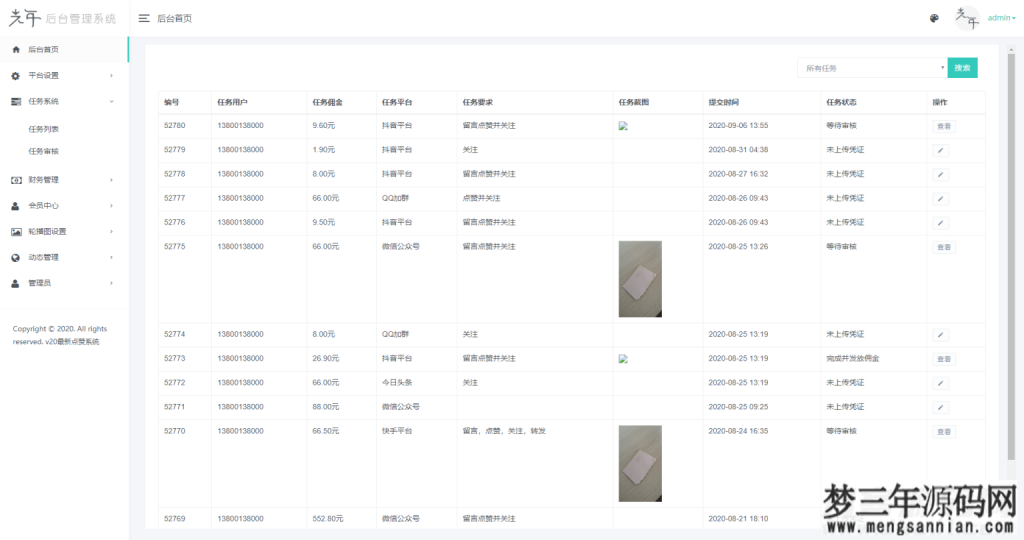
Task: Click 查看 button for task 52770
Action: point(944,432)
